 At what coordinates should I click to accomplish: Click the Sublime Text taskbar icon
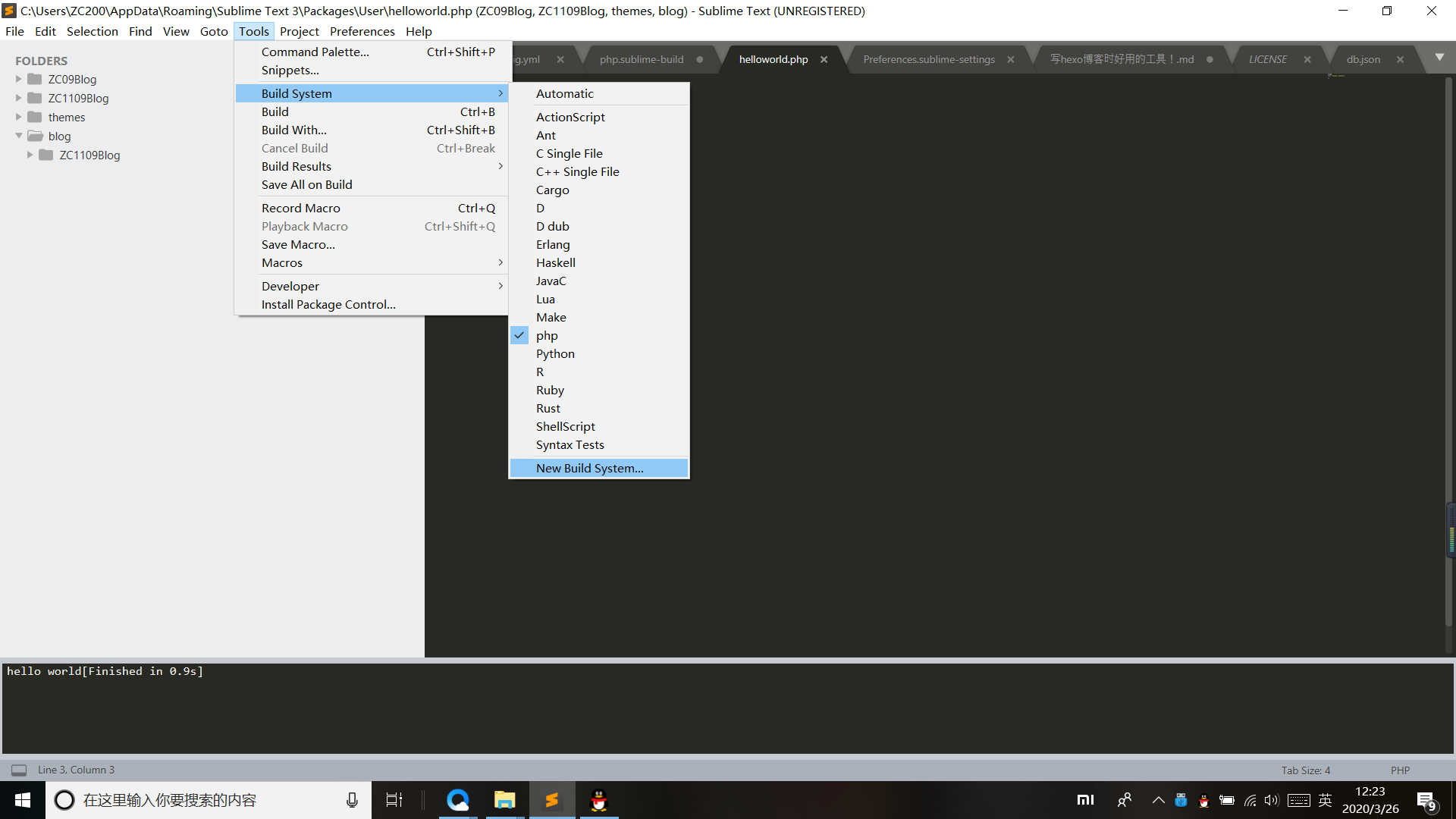coord(551,800)
